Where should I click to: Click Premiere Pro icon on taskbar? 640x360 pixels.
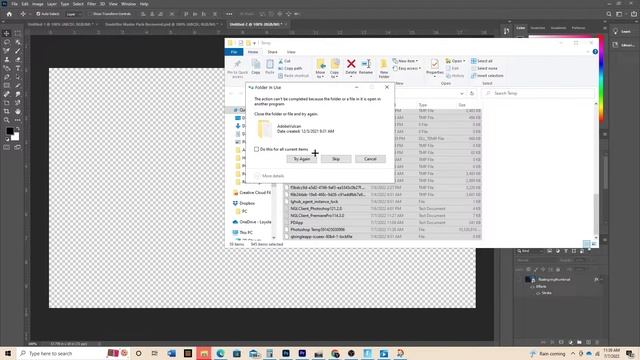tap(302, 353)
